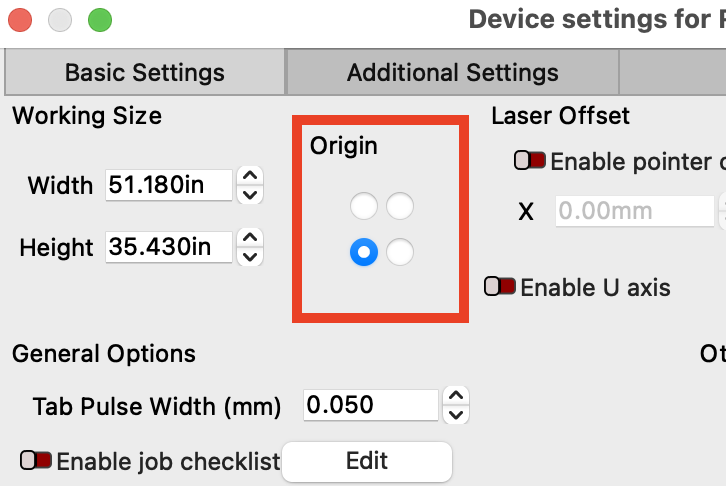Click the Height input field
This screenshot has height=486, width=726.
click(168, 247)
